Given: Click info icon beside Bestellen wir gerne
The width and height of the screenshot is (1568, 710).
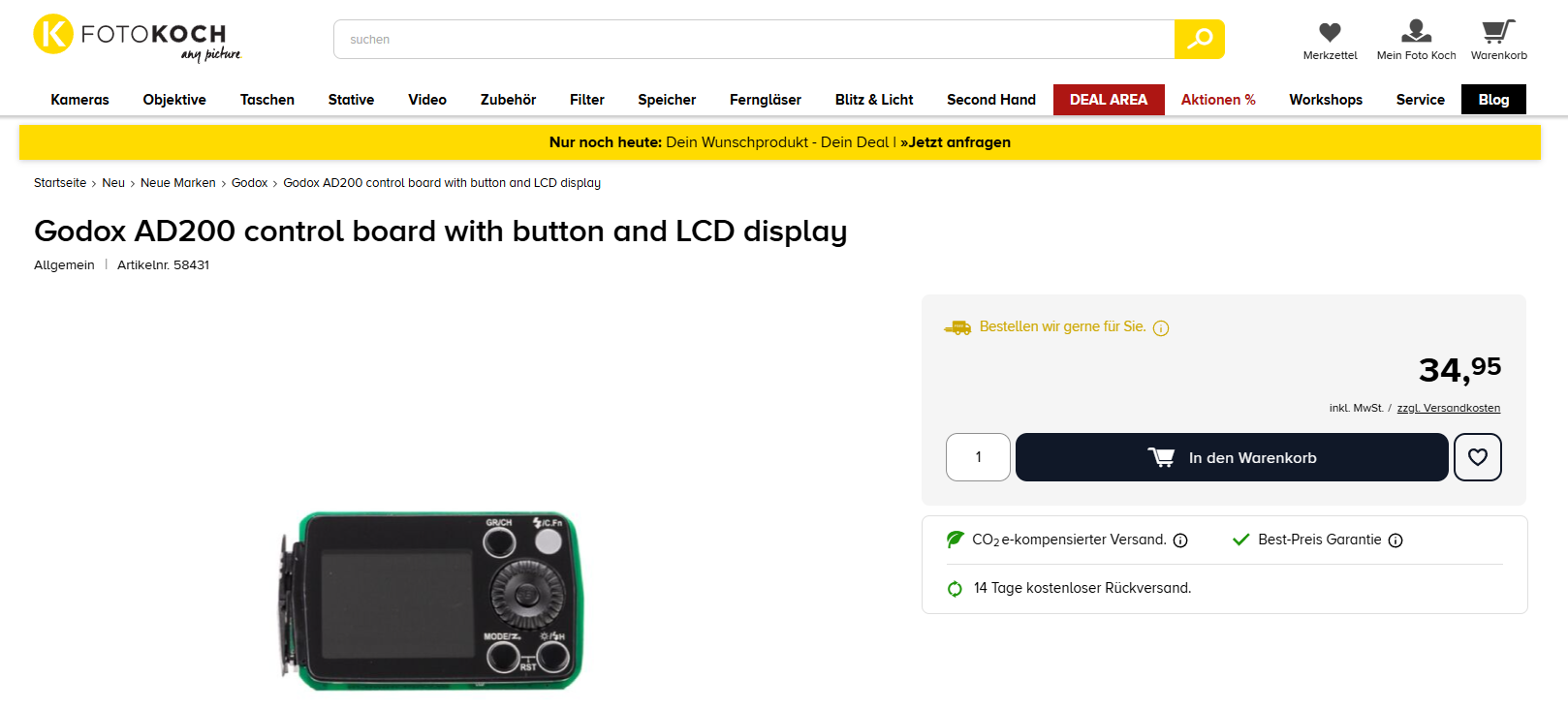Looking at the screenshot, I should coord(1161,328).
